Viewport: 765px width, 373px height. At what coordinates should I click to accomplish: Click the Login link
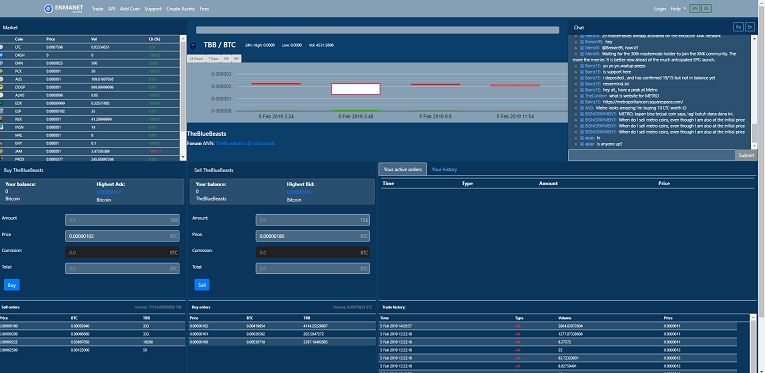point(660,9)
